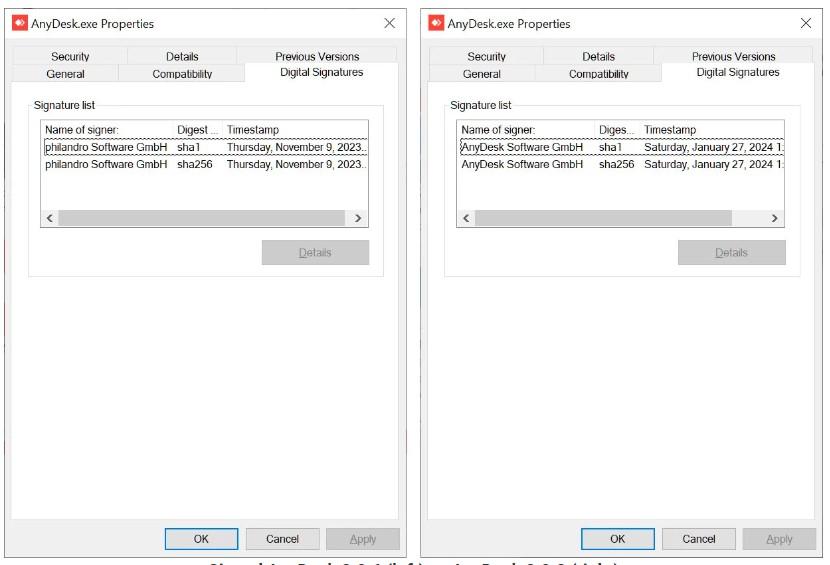Click horizontal scrollbar track in philandro signature list

tap(200, 218)
